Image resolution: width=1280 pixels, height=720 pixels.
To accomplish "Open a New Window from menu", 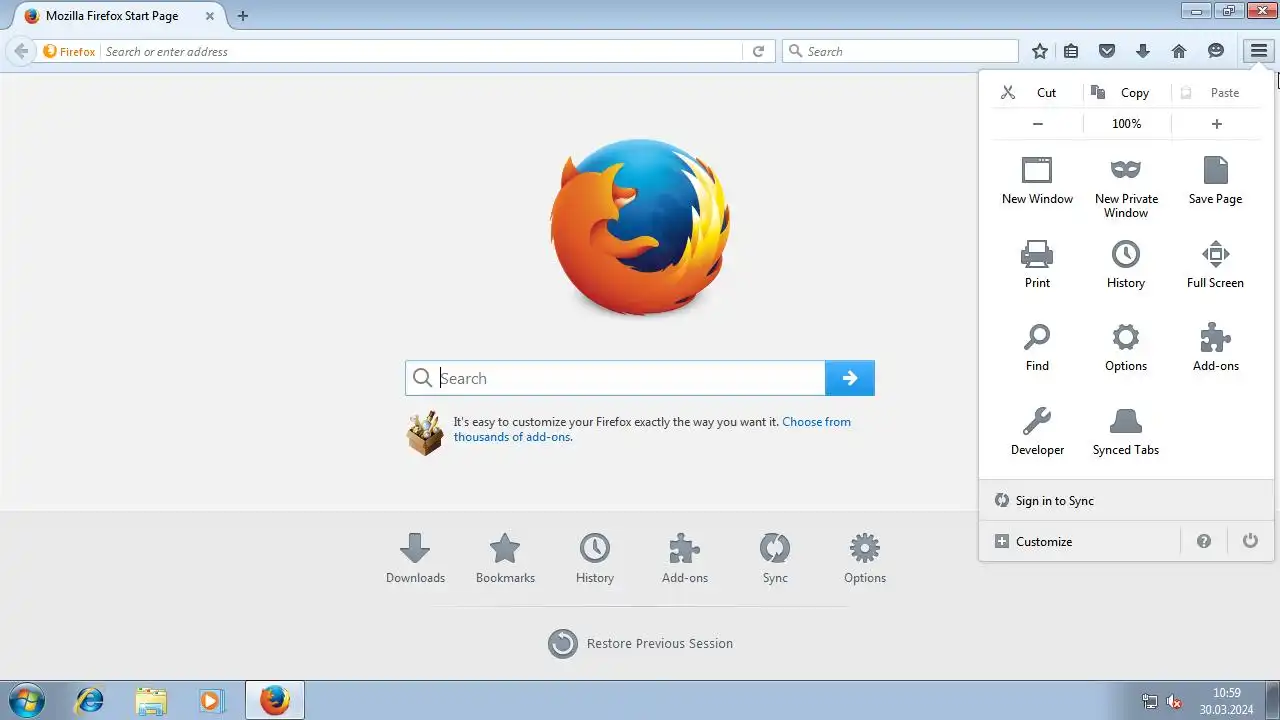I will point(1037,181).
